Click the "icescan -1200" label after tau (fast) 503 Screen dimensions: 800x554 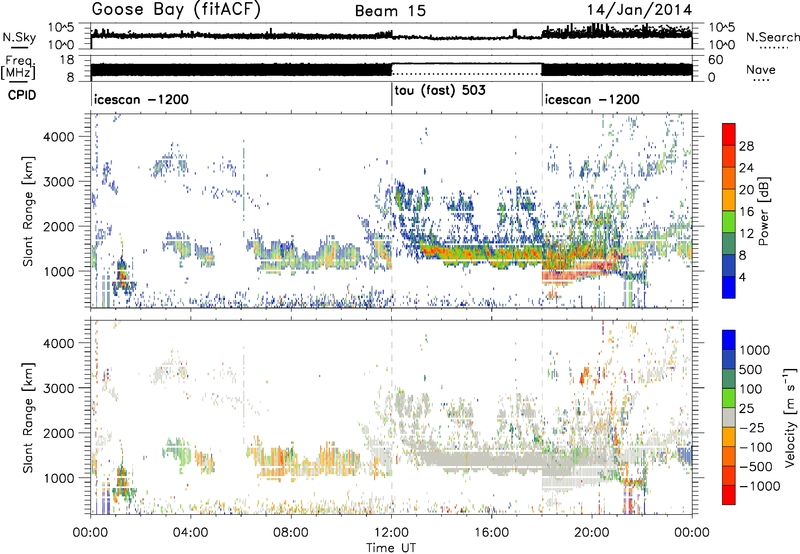pyautogui.click(x=592, y=99)
